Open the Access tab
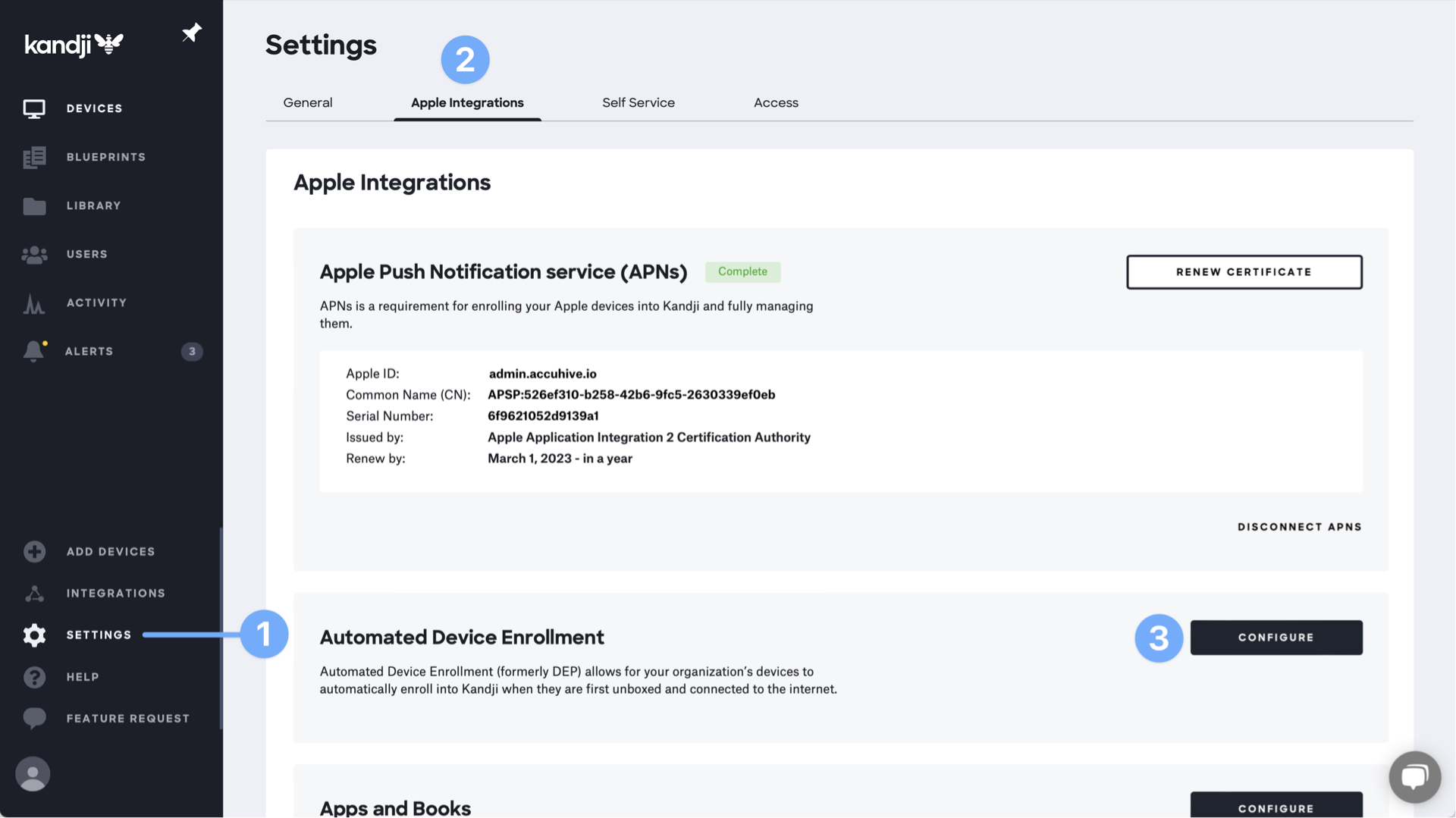 pyautogui.click(x=776, y=102)
